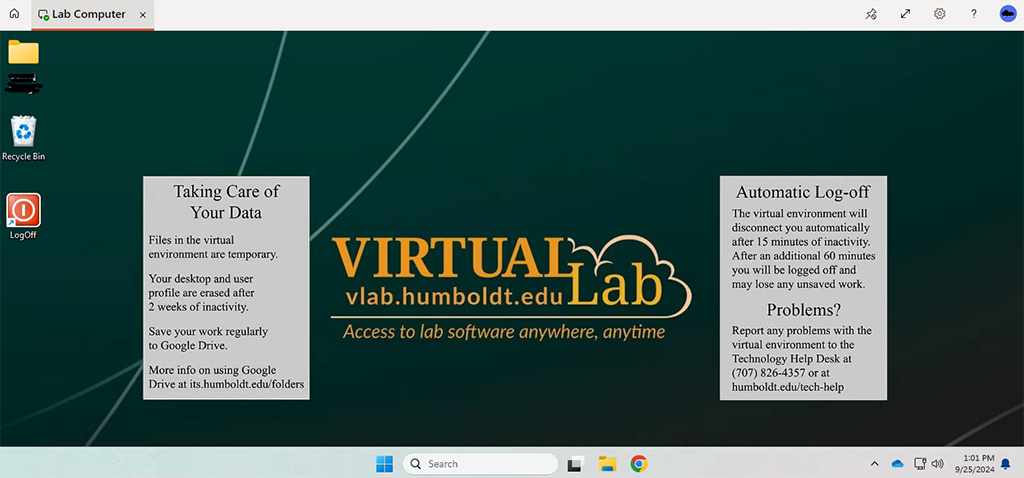Launch Google Chrome from the taskbar

coord(639,464)
